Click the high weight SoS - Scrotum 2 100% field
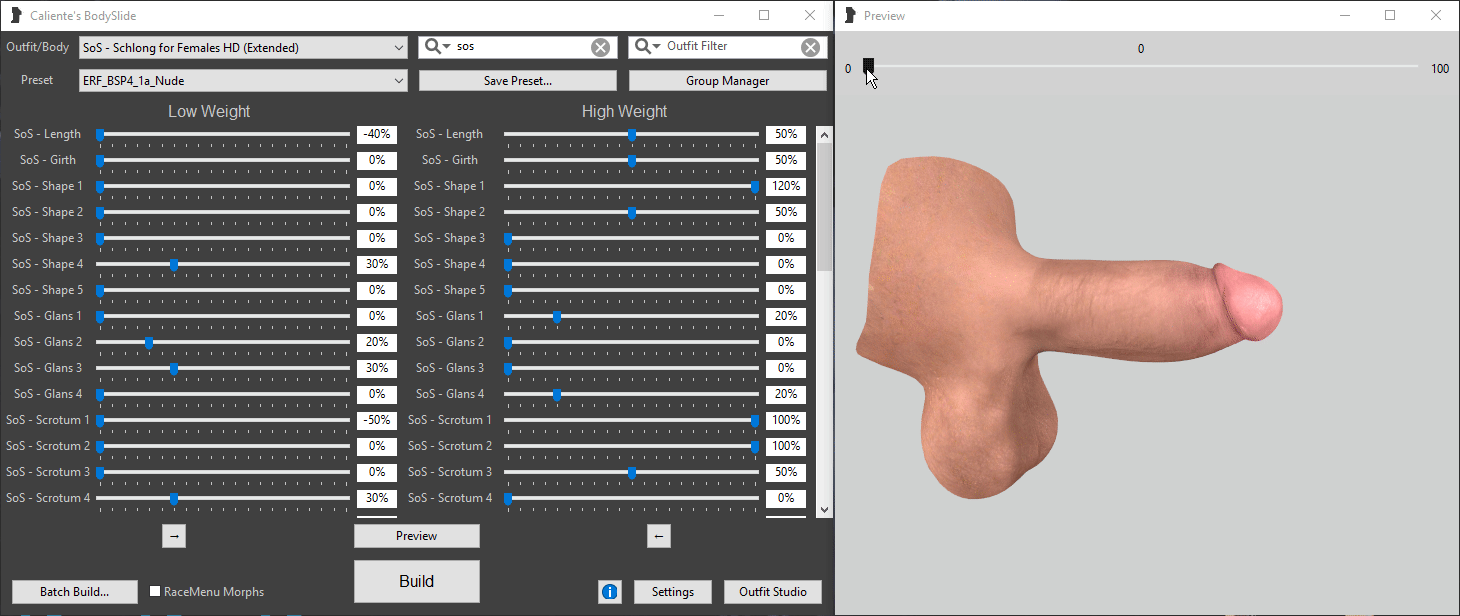 786,446
